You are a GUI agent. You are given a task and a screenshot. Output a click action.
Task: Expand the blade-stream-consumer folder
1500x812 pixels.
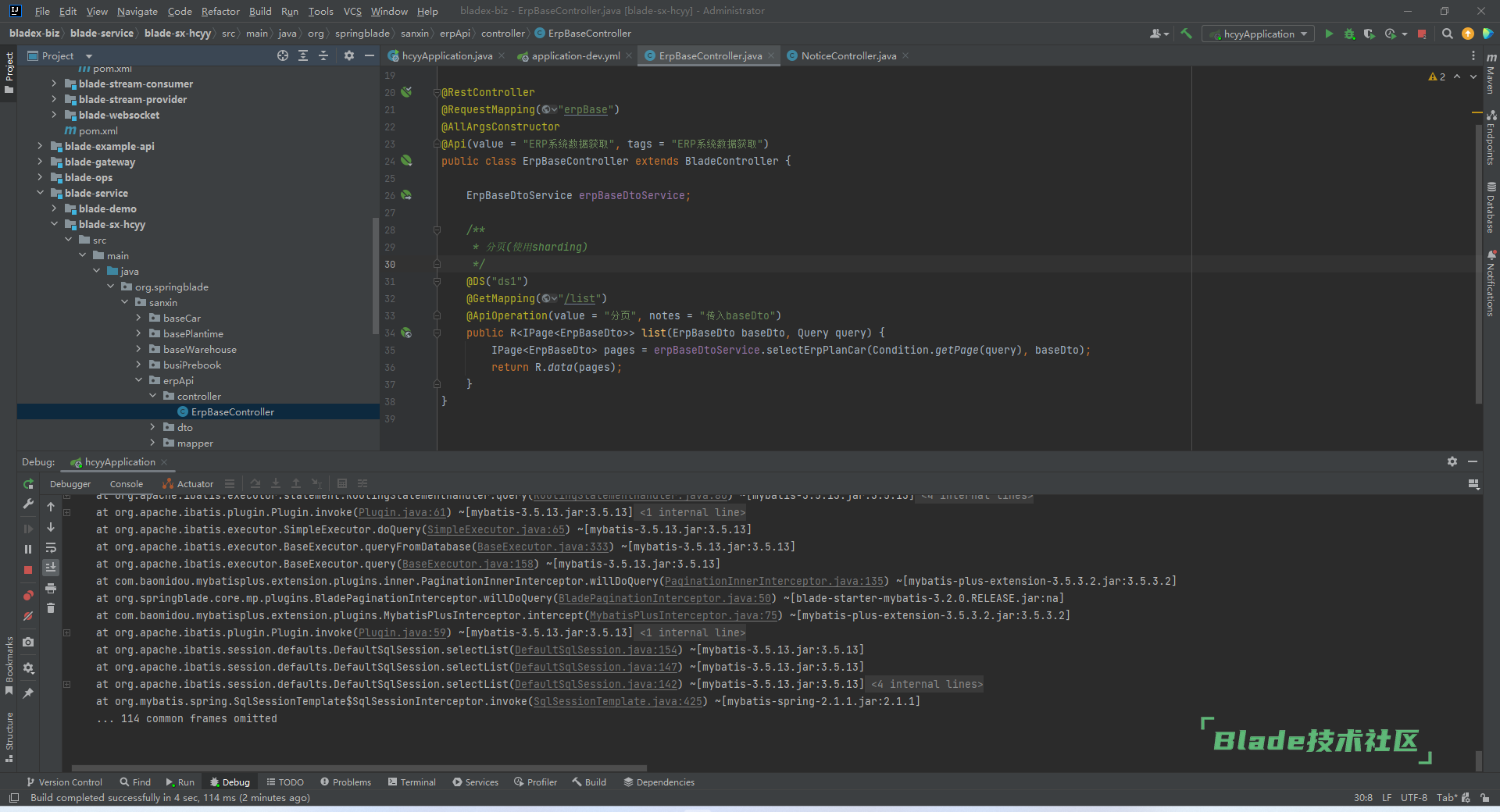54,84
